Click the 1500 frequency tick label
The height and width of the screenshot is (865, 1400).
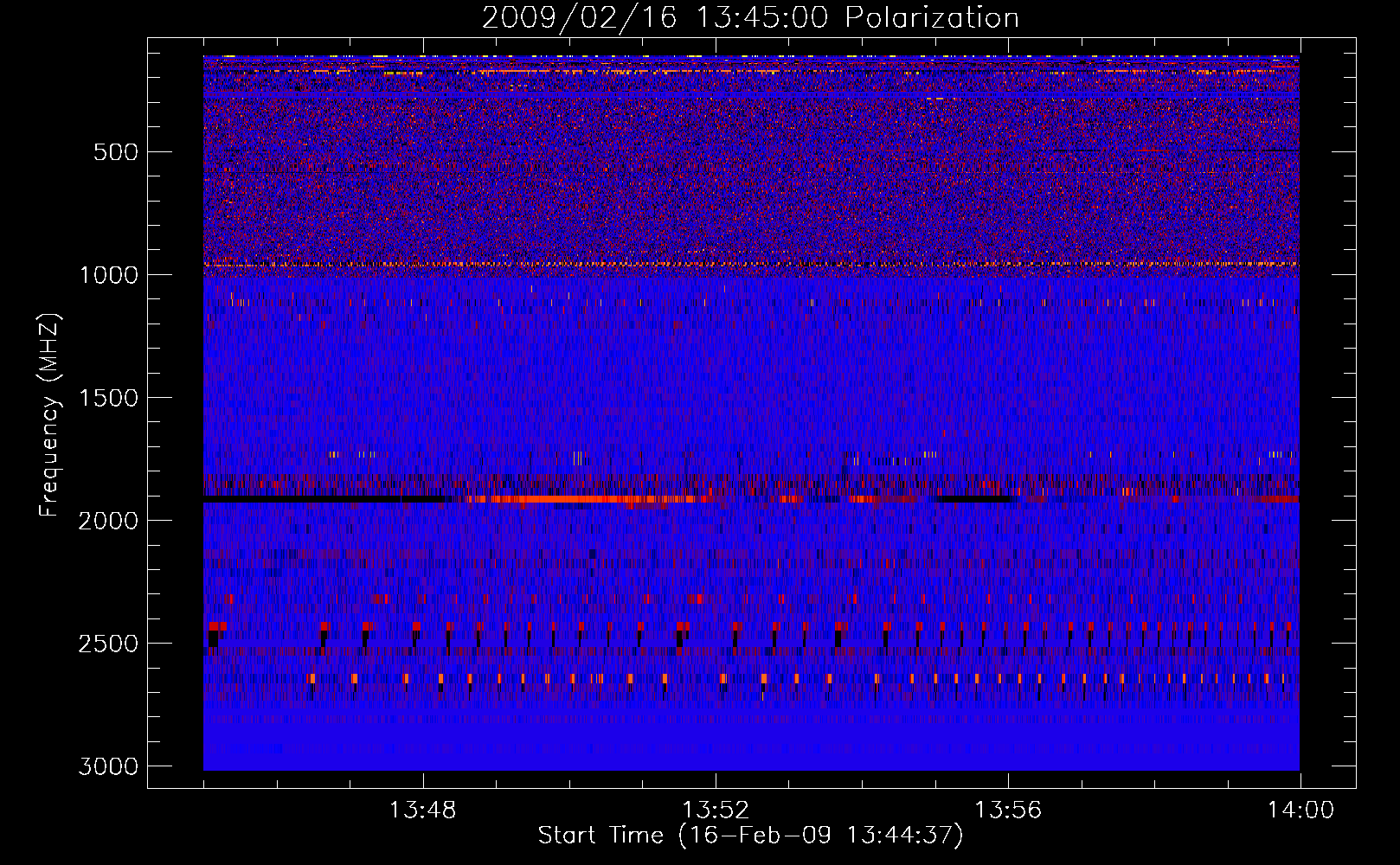(108, 398)
